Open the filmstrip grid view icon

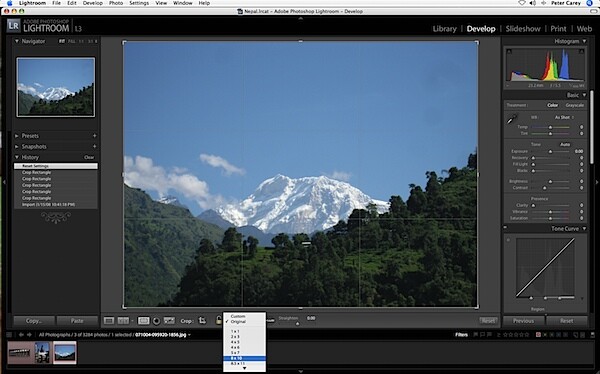coord(9,335)
